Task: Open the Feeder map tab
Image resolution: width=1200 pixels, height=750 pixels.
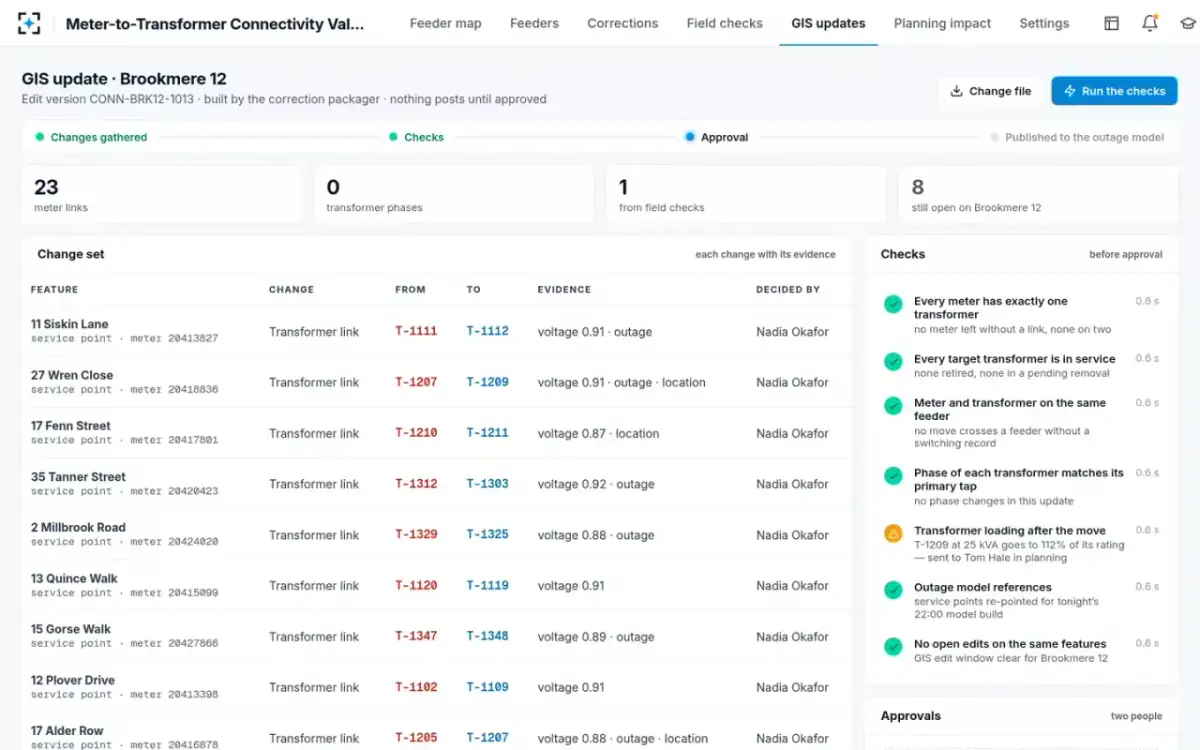Action: point(446,23)
